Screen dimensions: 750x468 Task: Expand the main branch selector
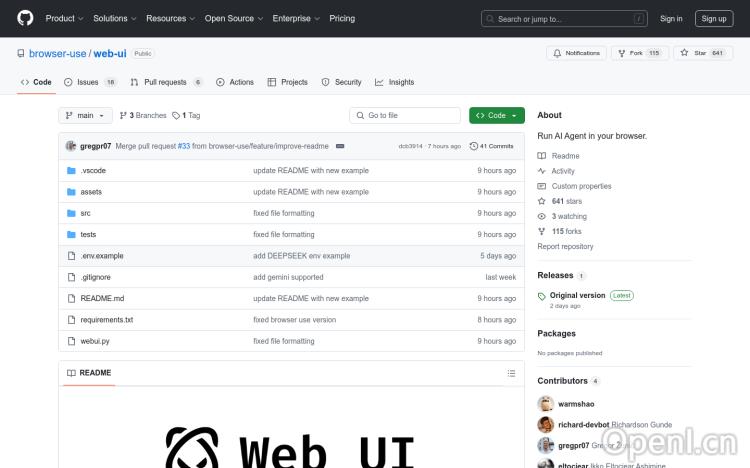[84, 115]
